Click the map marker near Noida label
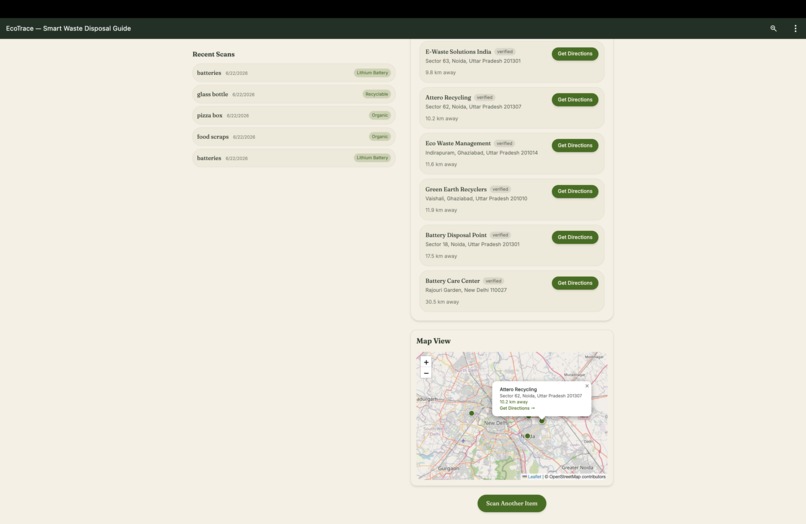The height and width of the screenshot is (524, 806). 527,436
